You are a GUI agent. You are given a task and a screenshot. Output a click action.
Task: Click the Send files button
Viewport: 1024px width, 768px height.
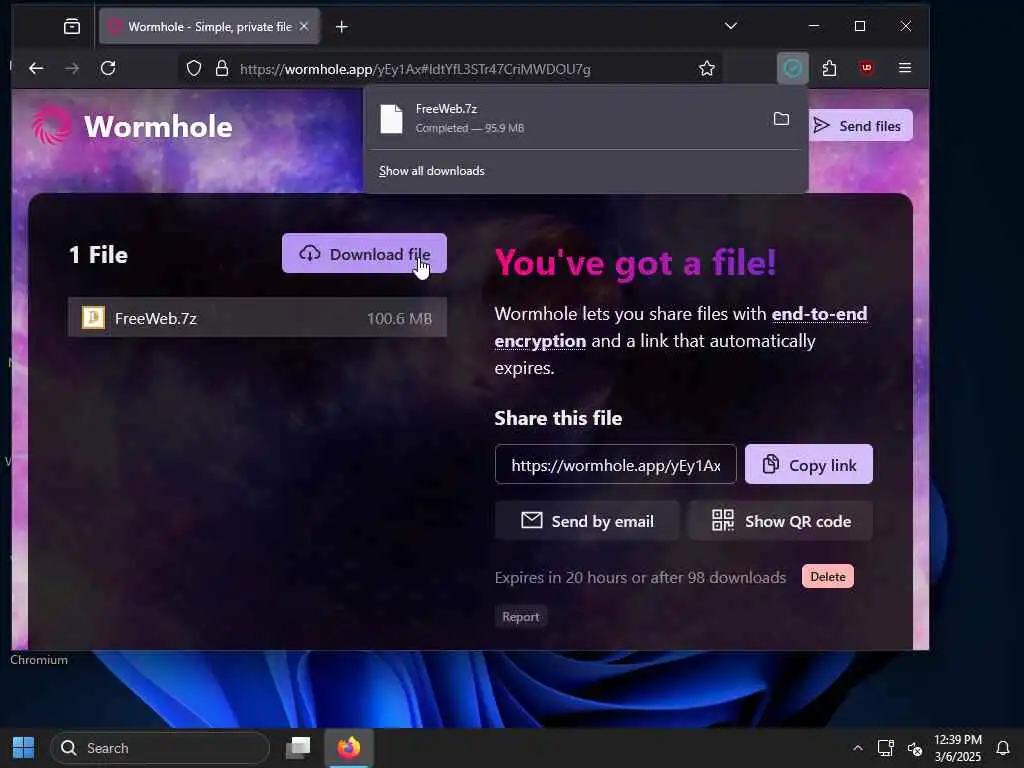point(860,125)
